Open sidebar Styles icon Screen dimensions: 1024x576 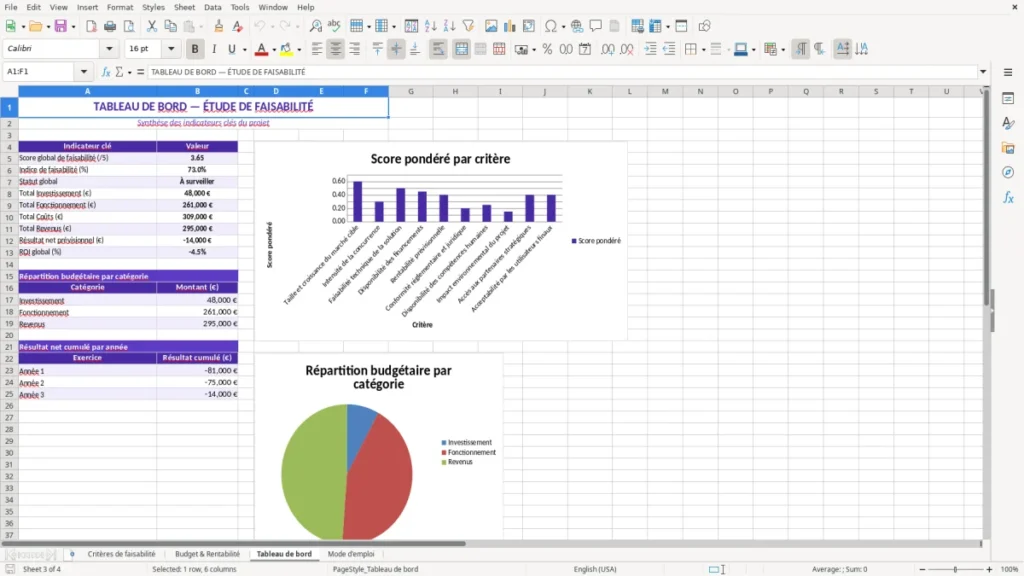1008,123
